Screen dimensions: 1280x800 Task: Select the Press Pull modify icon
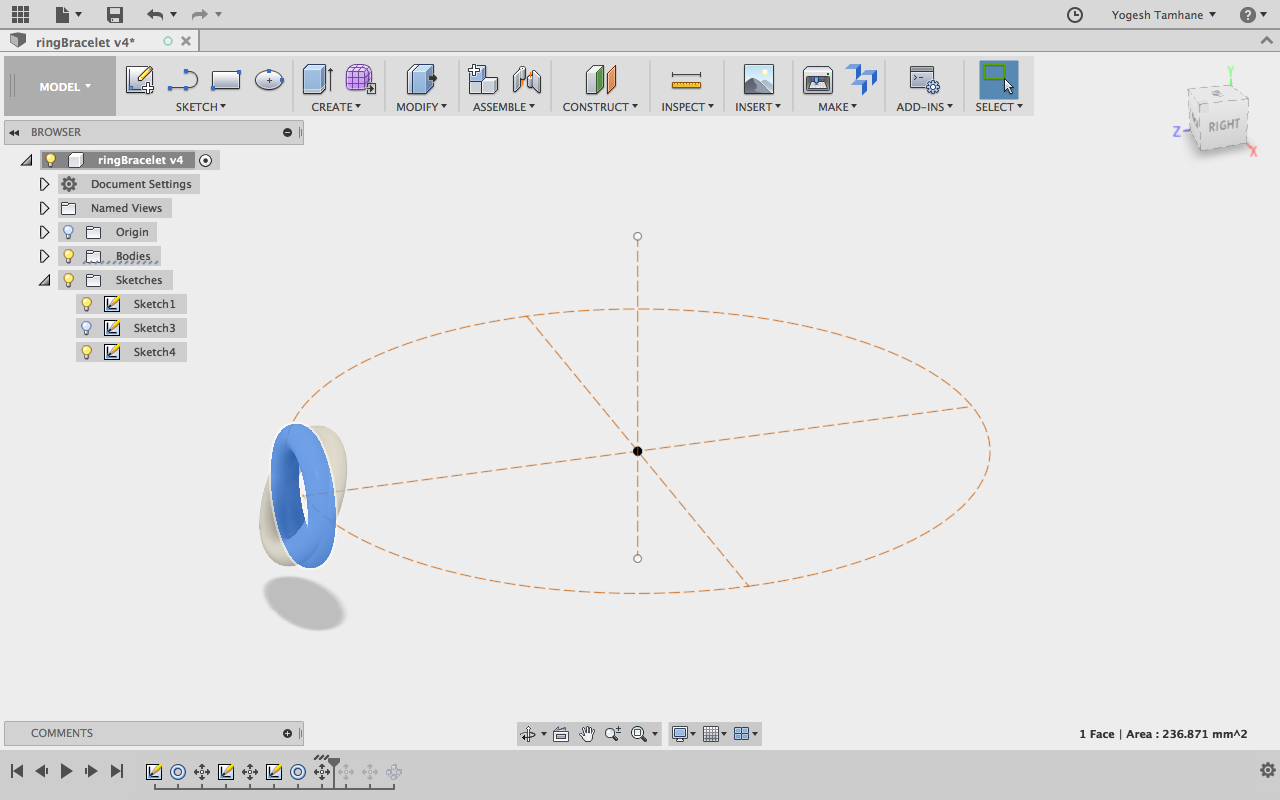[422, 80]
